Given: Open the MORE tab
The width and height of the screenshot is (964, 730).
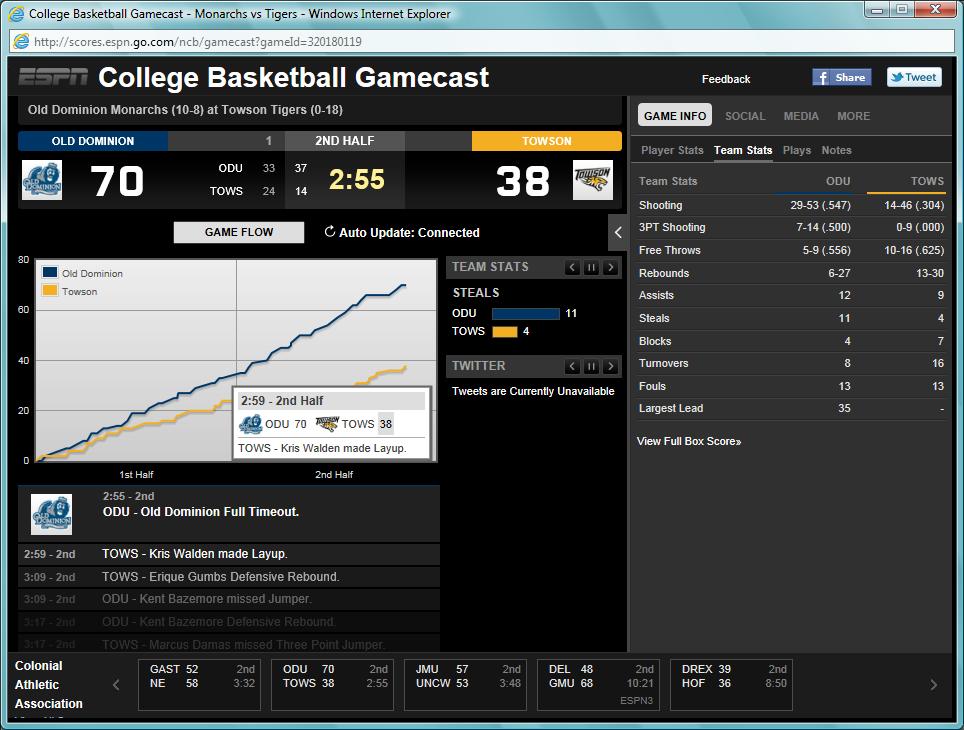Looking at the screenshot, I should [x=853, y=116].
